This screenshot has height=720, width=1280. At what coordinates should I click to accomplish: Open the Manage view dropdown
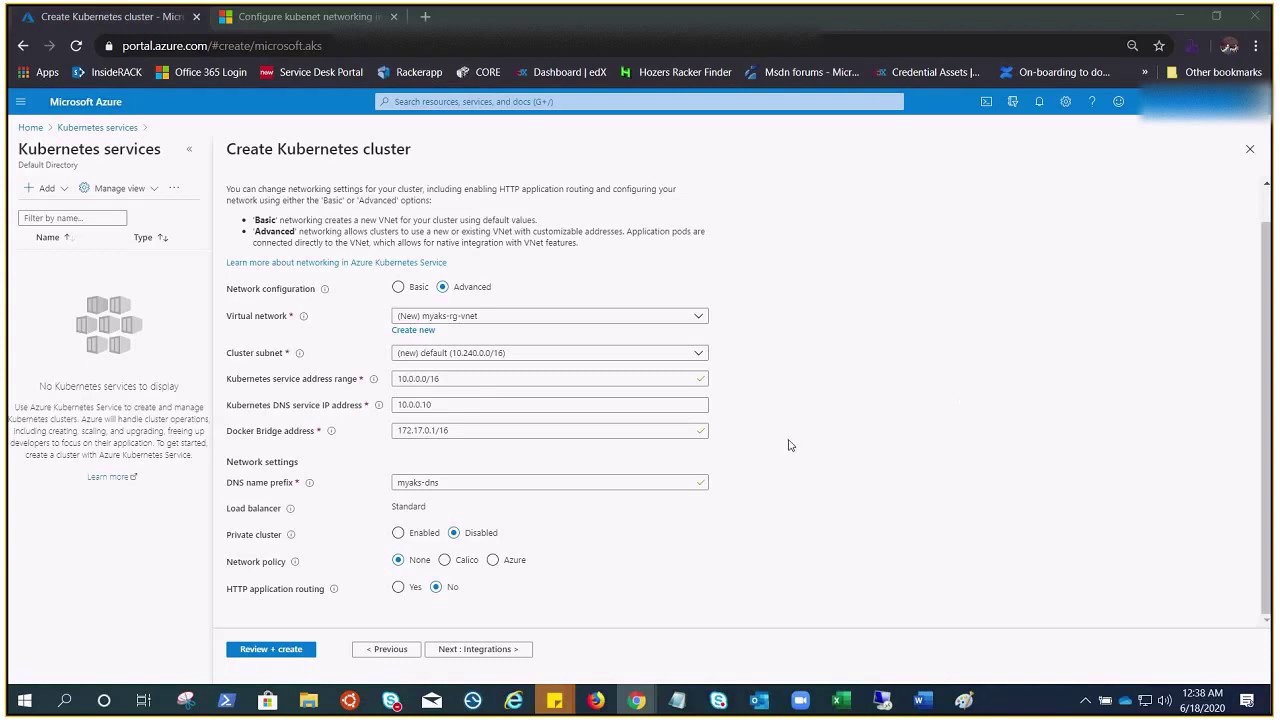coord(119,188)
